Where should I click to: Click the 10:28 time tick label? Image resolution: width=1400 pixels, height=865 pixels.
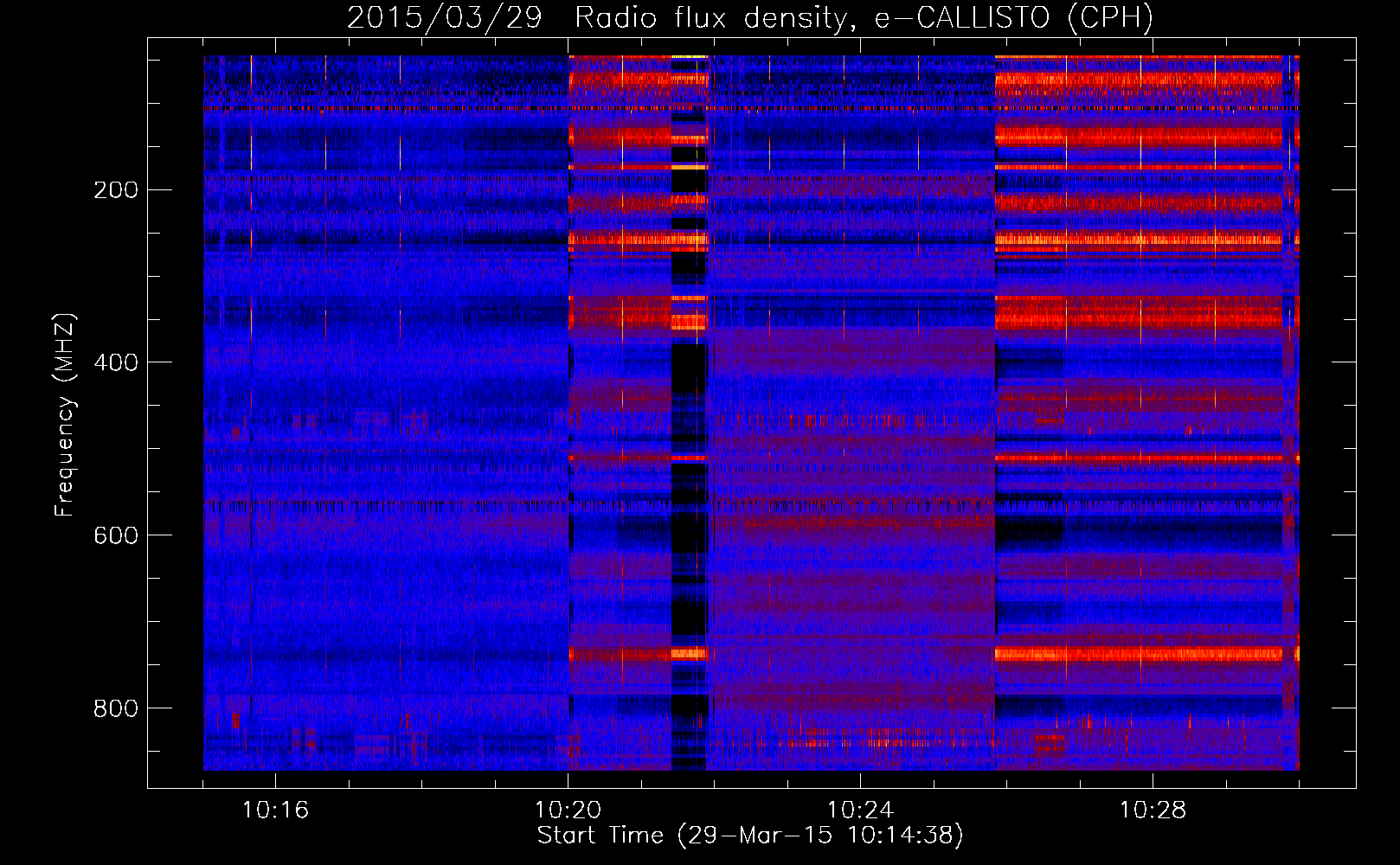1153,811
